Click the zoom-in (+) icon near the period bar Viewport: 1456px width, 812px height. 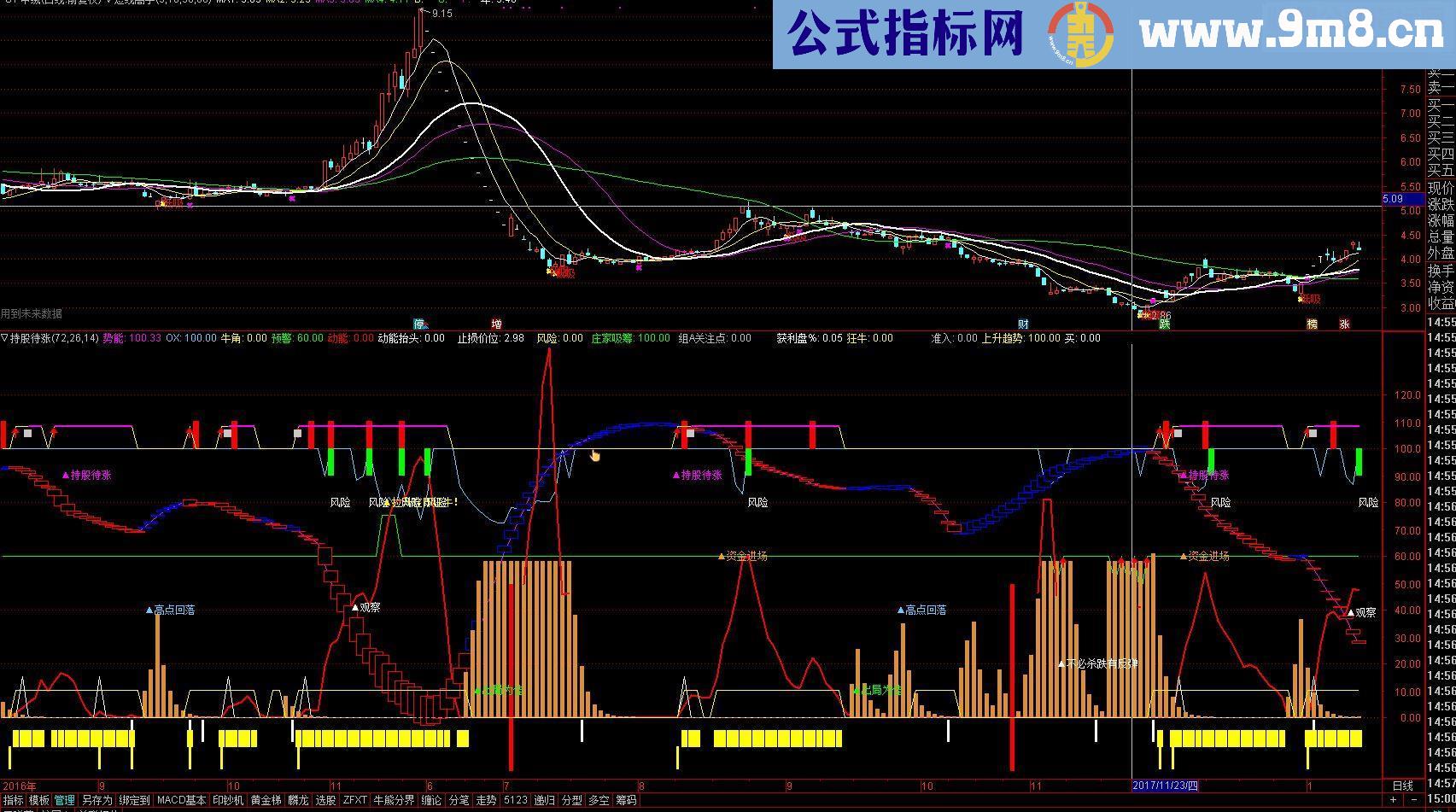tap(1393, 799)
